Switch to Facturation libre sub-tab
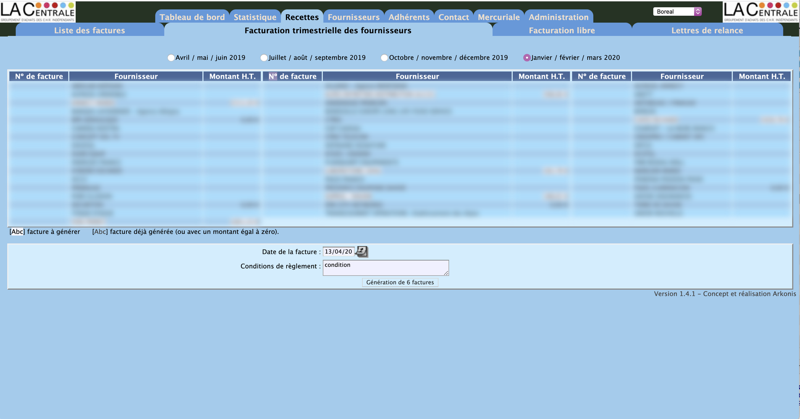 (x=561, y=31)
